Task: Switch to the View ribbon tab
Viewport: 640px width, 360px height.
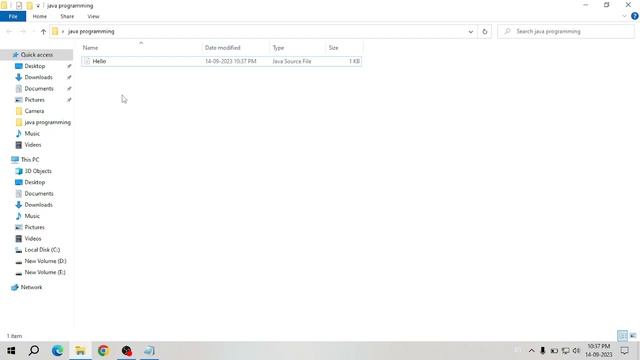Action: [x=93, y=16]
